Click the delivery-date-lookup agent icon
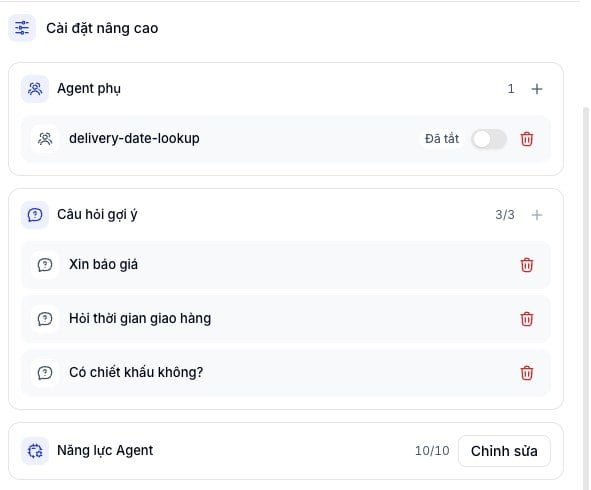The width and height of the screenshot is (591, 490). (x=45, y=139)
